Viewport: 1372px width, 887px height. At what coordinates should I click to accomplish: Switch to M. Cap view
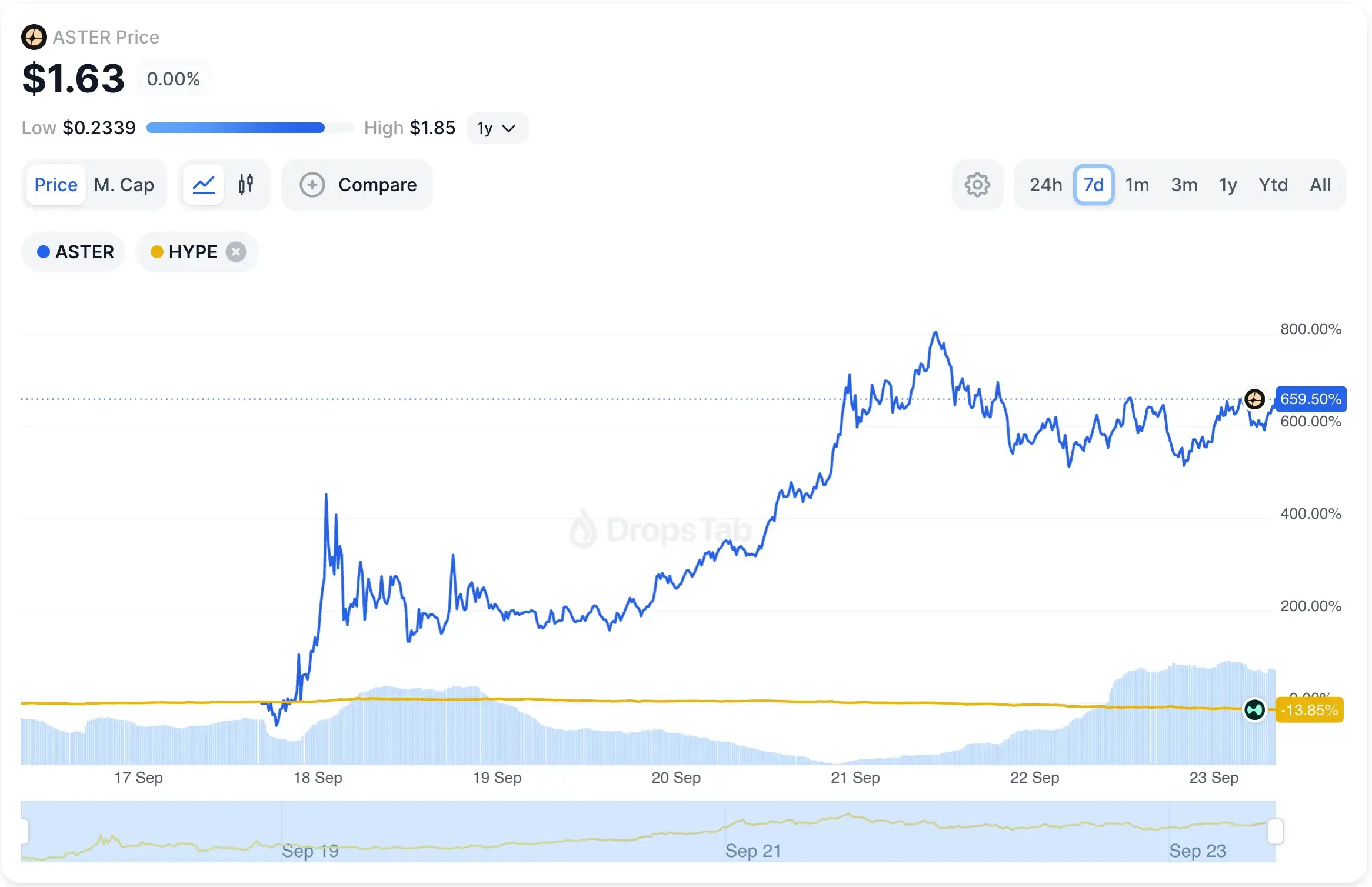click(x=124, y=184)
